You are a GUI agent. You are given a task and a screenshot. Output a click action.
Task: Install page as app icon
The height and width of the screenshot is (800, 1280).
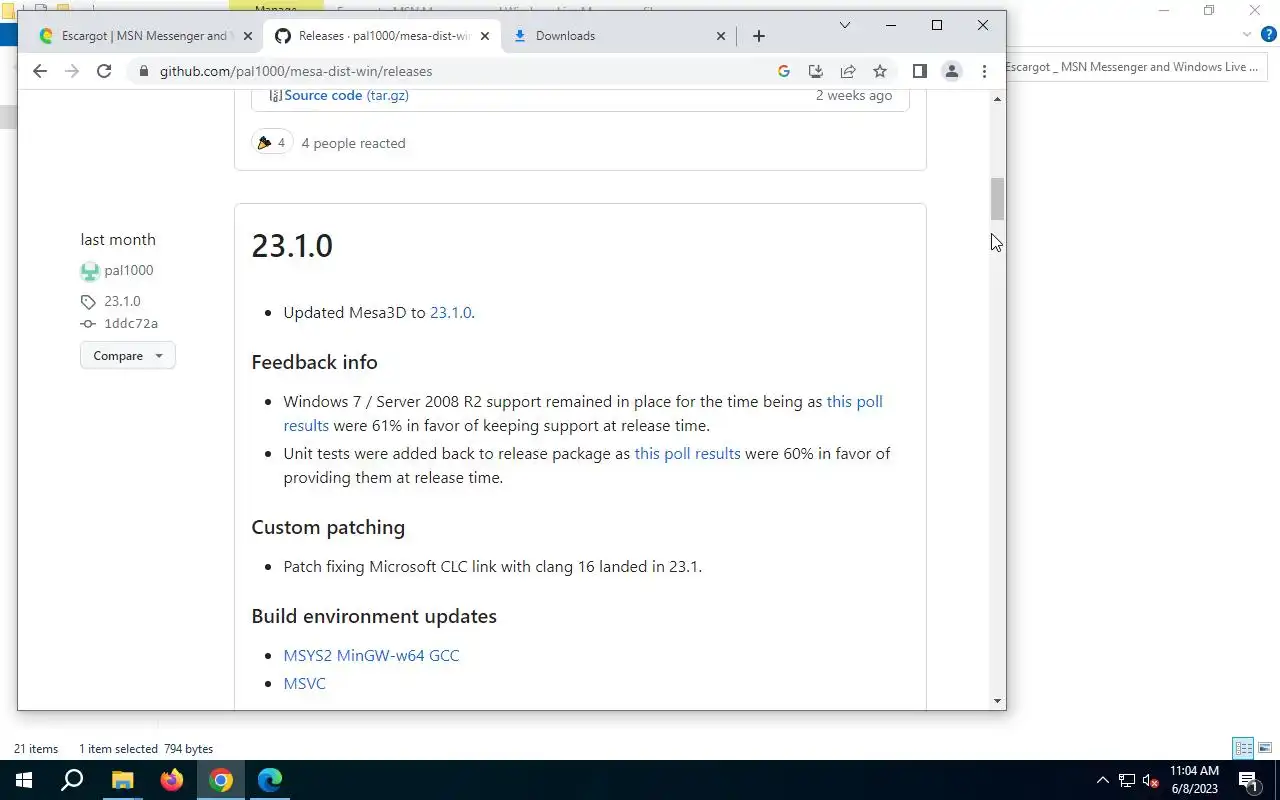pyautogui.click(x=815, y=71)
